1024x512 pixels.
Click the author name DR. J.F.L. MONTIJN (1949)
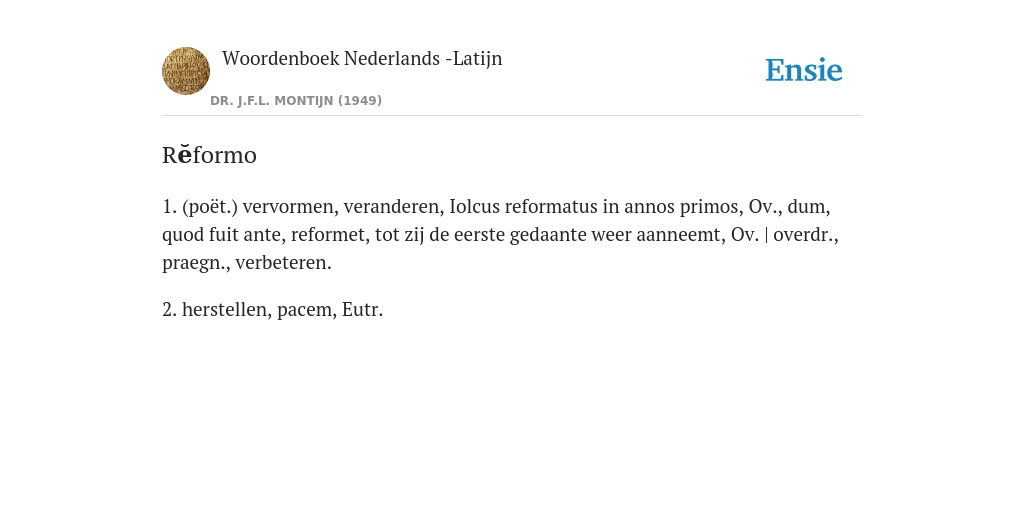pyautogui.click(x=296, y=101)
